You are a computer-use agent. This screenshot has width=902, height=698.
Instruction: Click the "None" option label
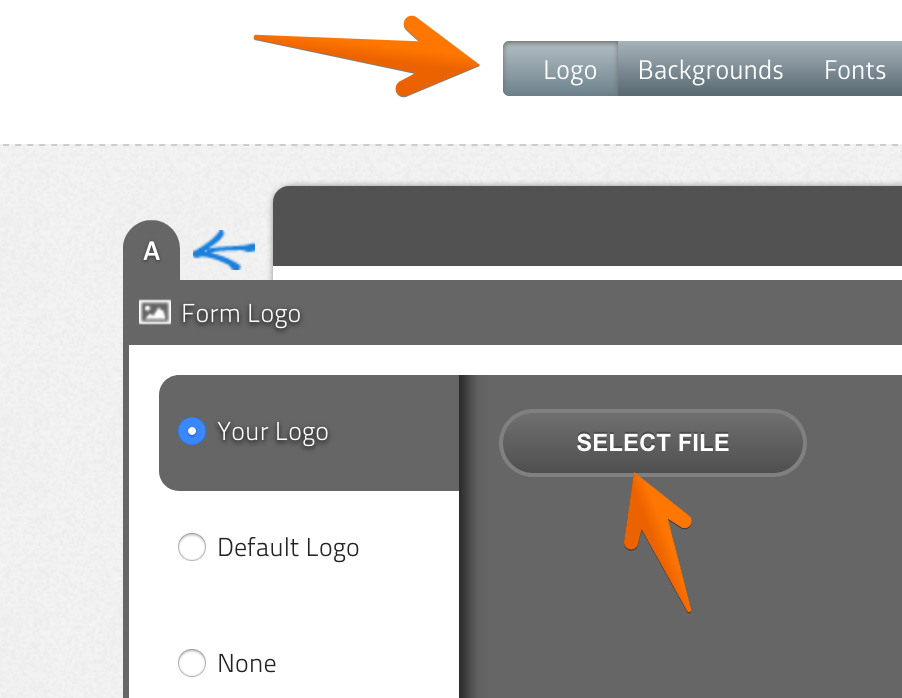click(247, 663)
